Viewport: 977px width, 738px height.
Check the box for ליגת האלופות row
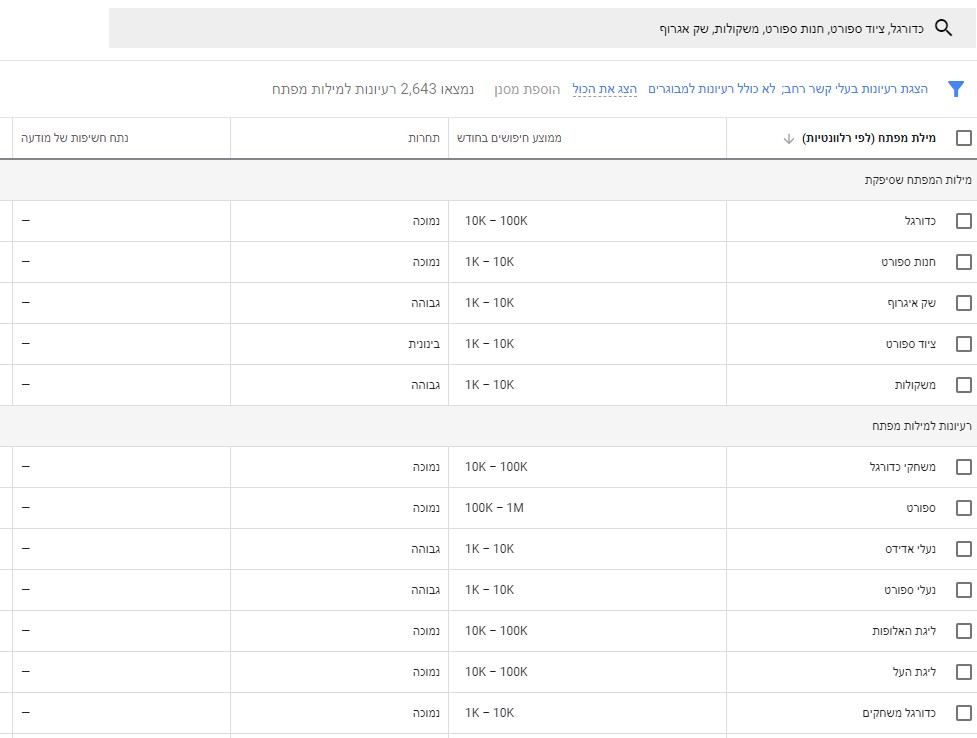pyautogui.click(x=963, y=631)
